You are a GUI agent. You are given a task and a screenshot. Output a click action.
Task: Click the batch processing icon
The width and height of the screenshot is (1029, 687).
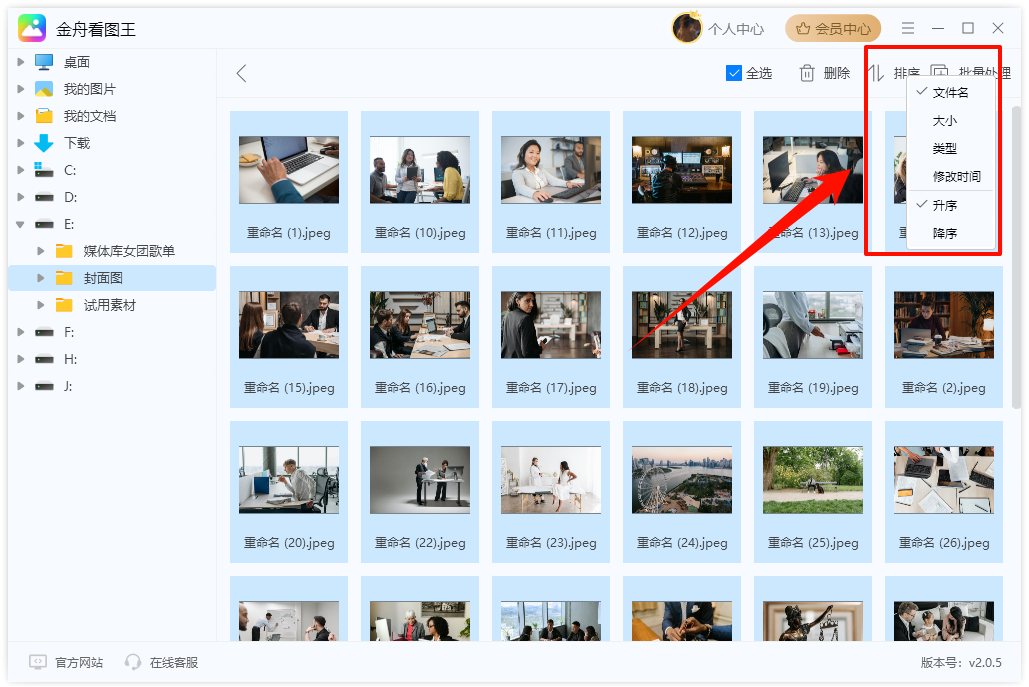click(940, 73)
